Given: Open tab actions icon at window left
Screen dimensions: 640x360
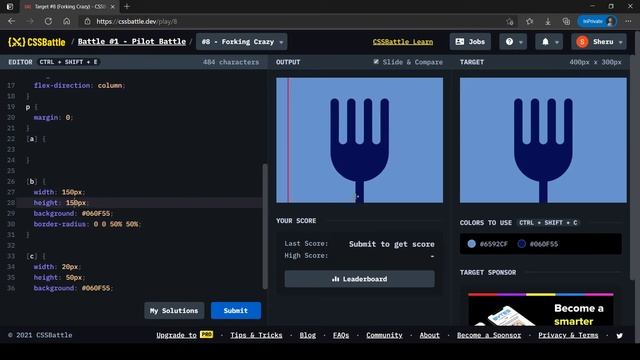Looking at the screenshot, I should (10, 7).
